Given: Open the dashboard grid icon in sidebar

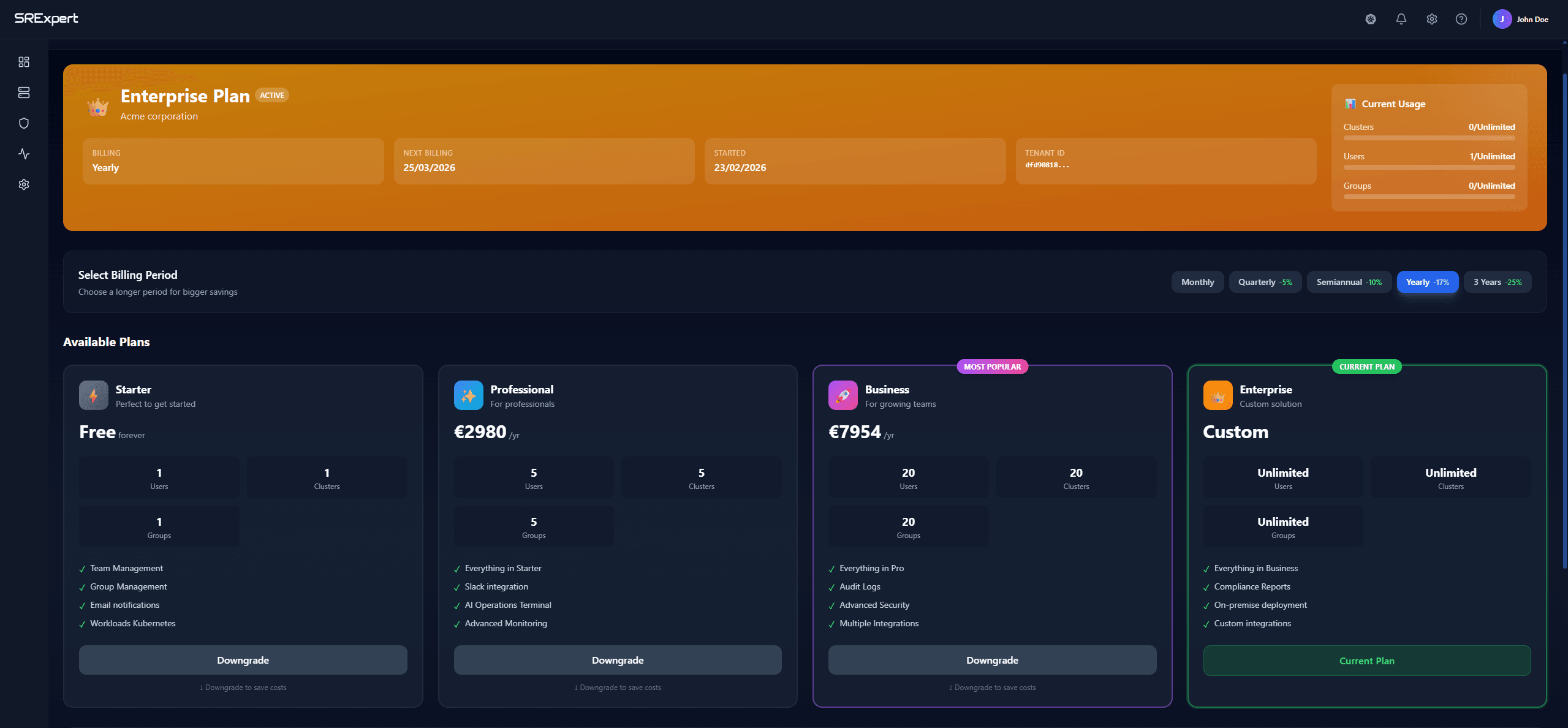Looking at the screenshot, I should coord(24,62).
